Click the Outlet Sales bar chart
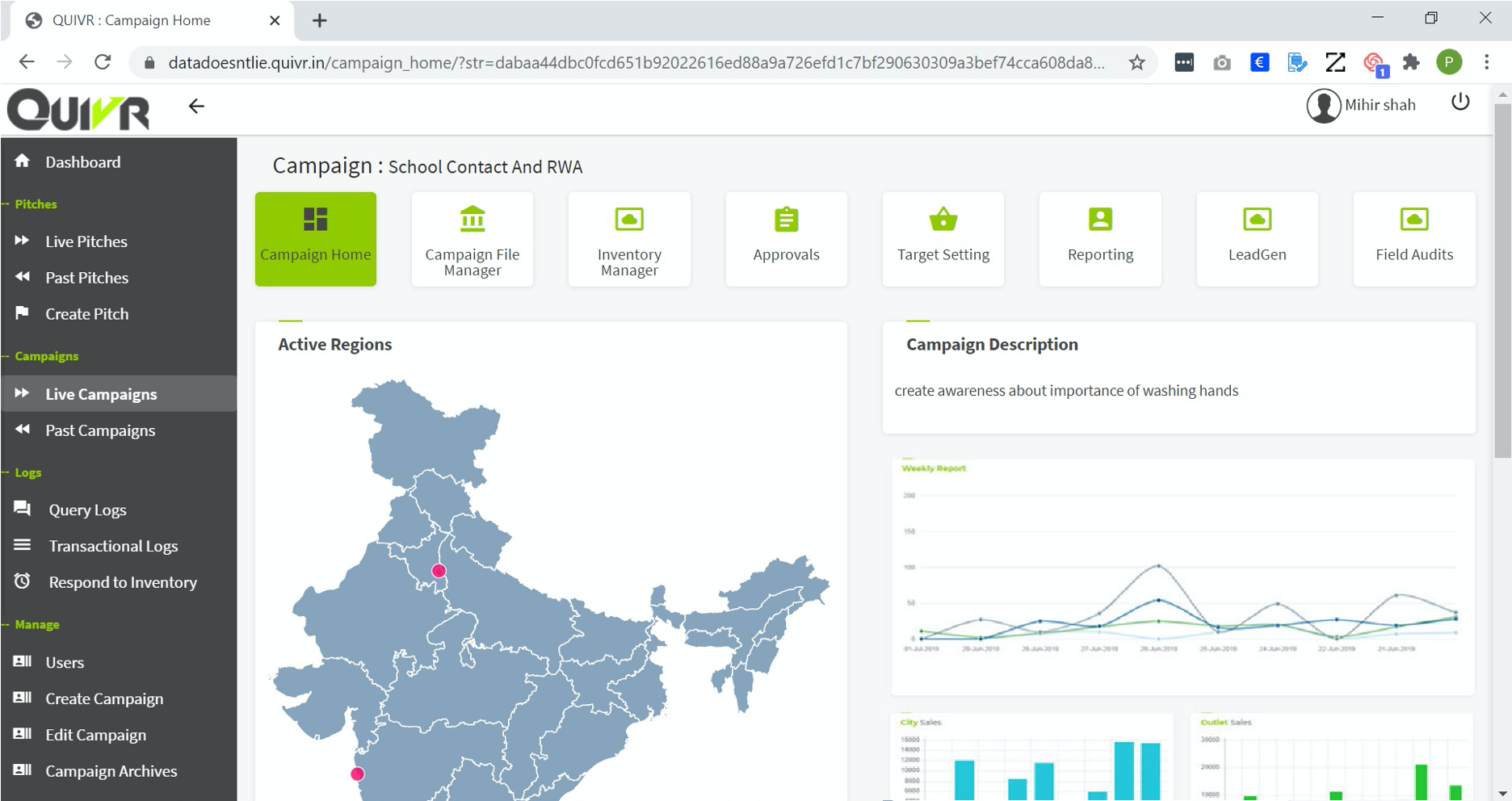Viewport: 1512px width, 801px height. 1332,757
